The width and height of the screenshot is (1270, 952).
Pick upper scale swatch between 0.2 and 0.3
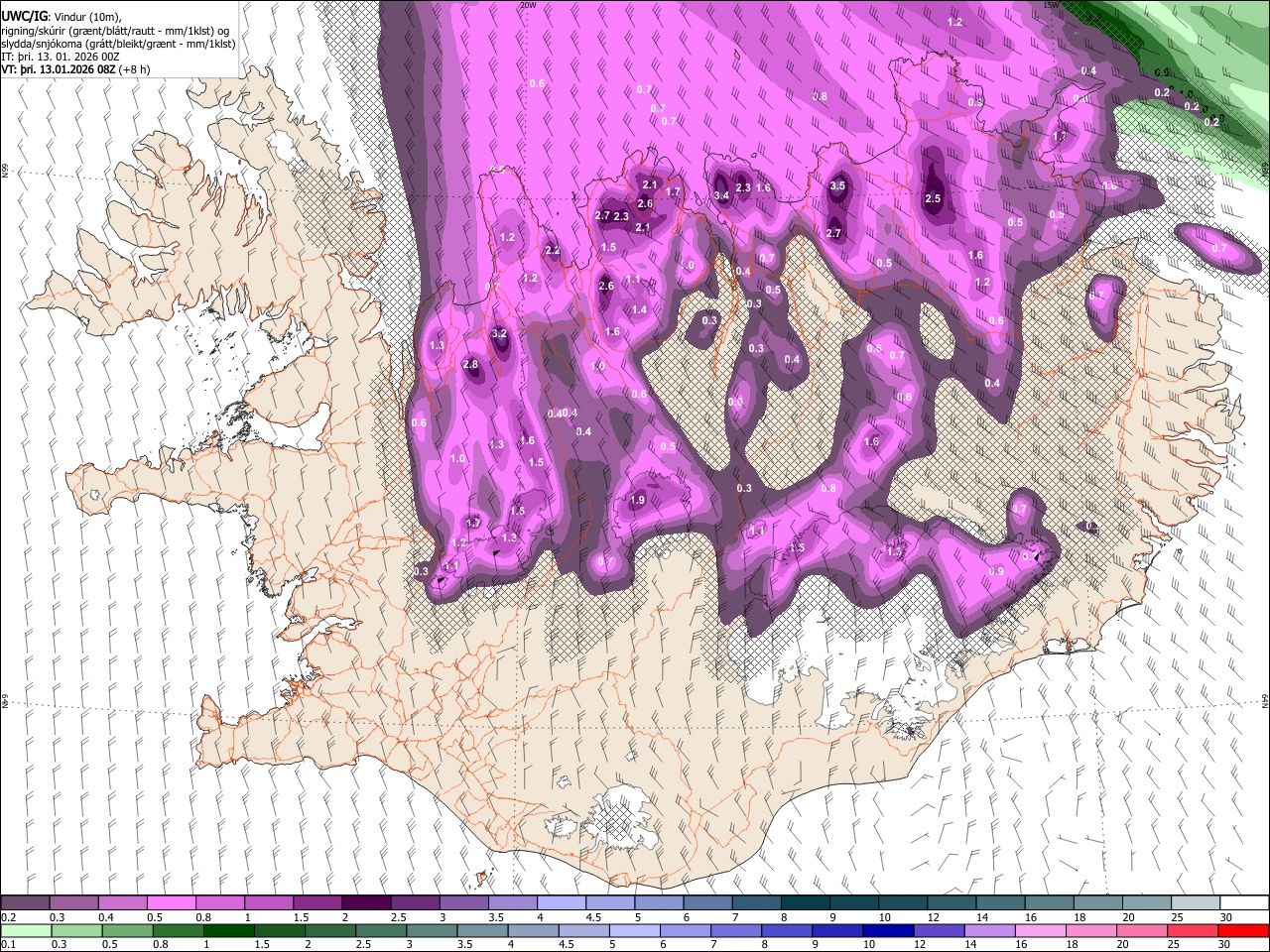[x=25, y=902]
